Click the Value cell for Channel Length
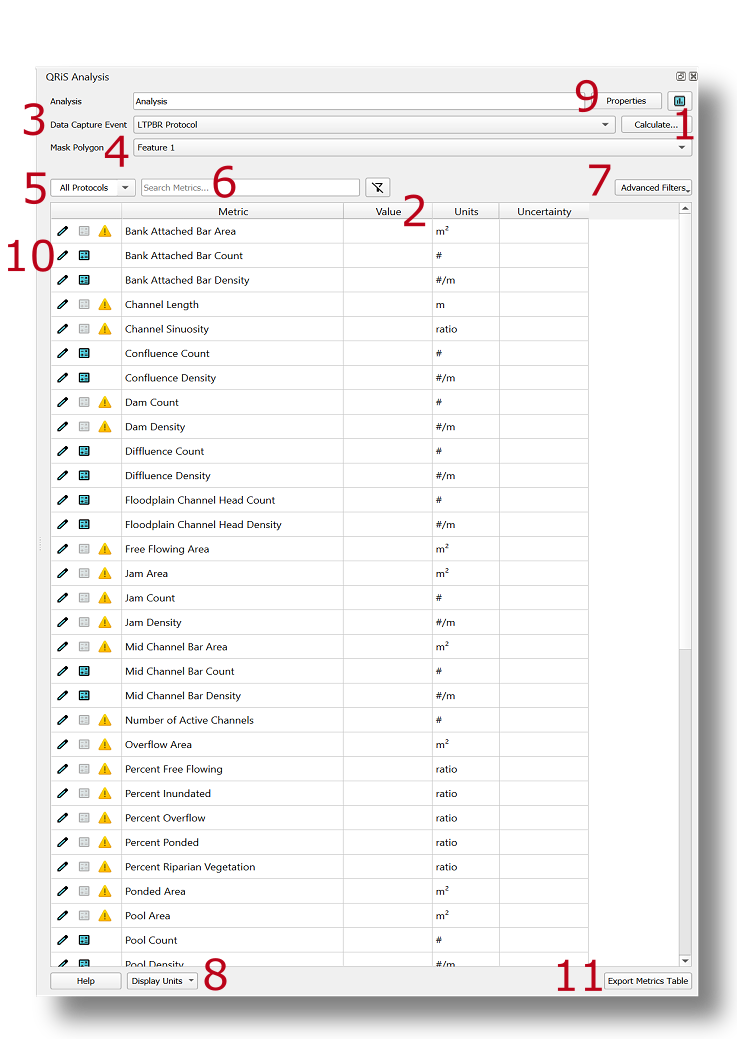737x1039 pixels. click(388, 304)
